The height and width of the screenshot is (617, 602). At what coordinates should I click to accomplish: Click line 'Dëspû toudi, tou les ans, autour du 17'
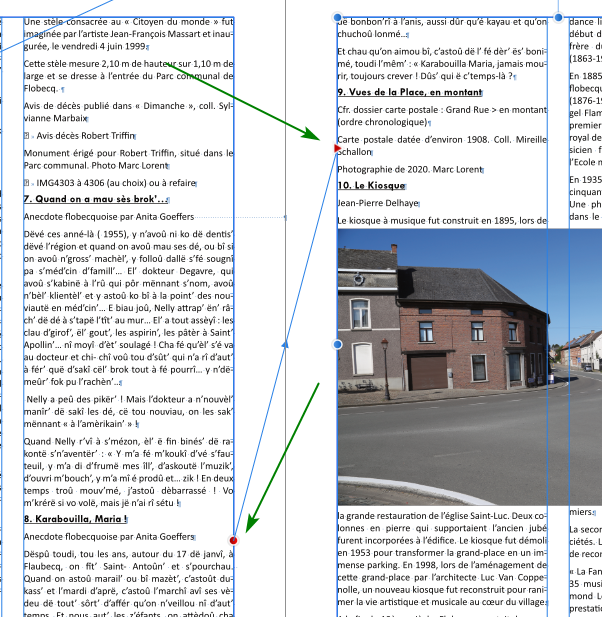point(128,554)
